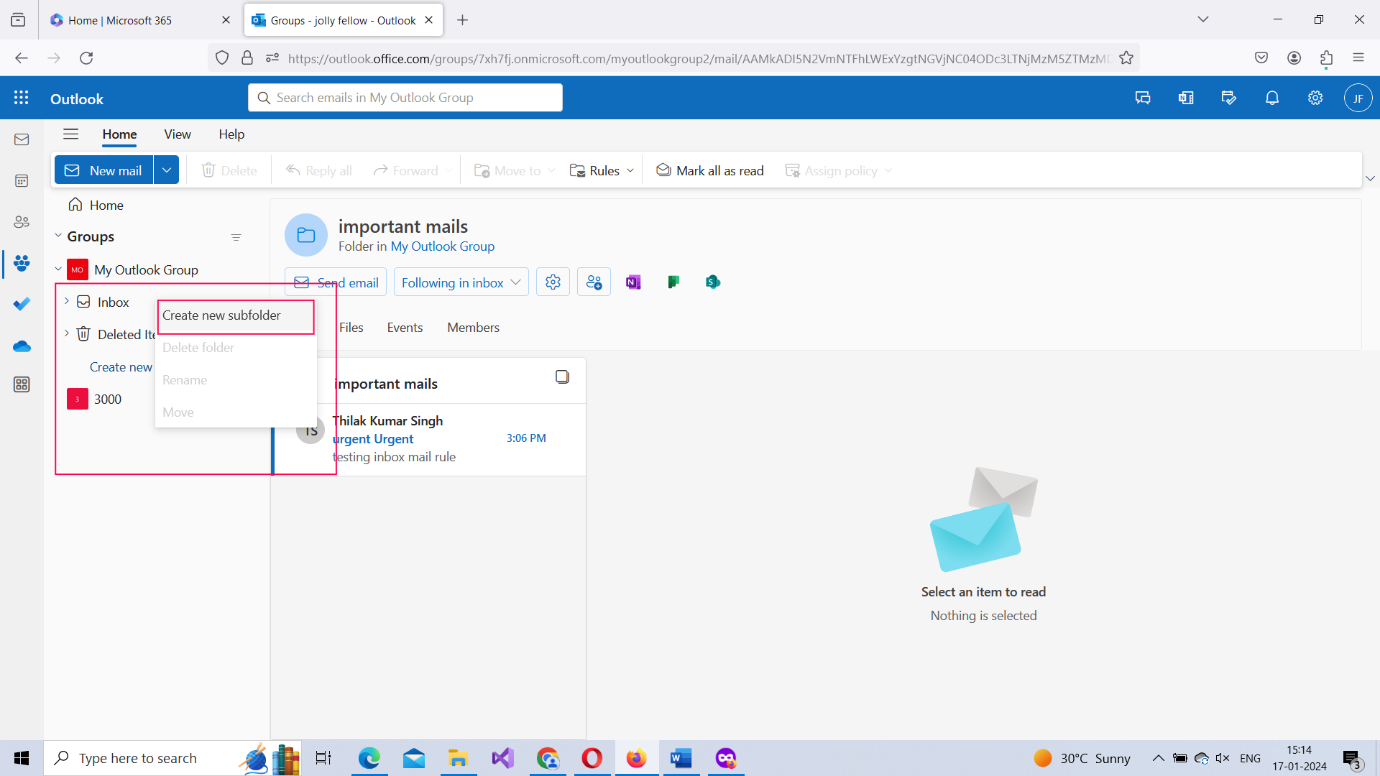Open the Events tab of the group
This screenshot has height=776, width=1380.
pos(405,327)
